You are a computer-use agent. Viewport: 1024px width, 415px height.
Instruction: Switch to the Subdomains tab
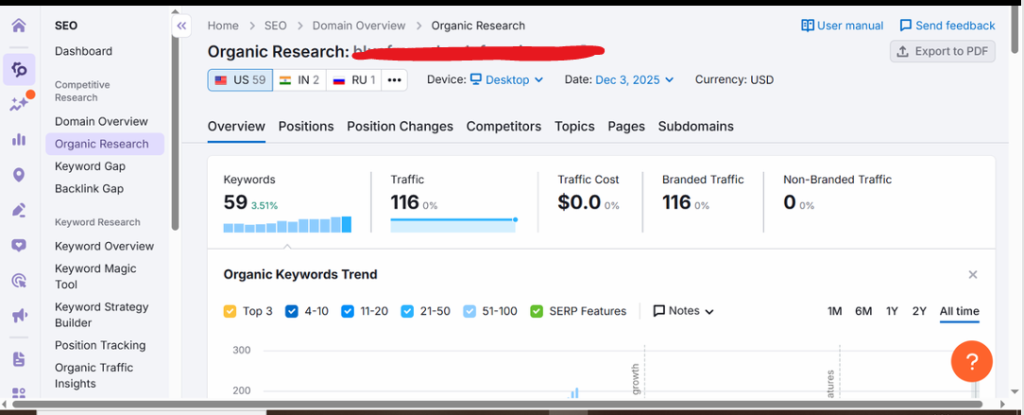tap(696, 126)
